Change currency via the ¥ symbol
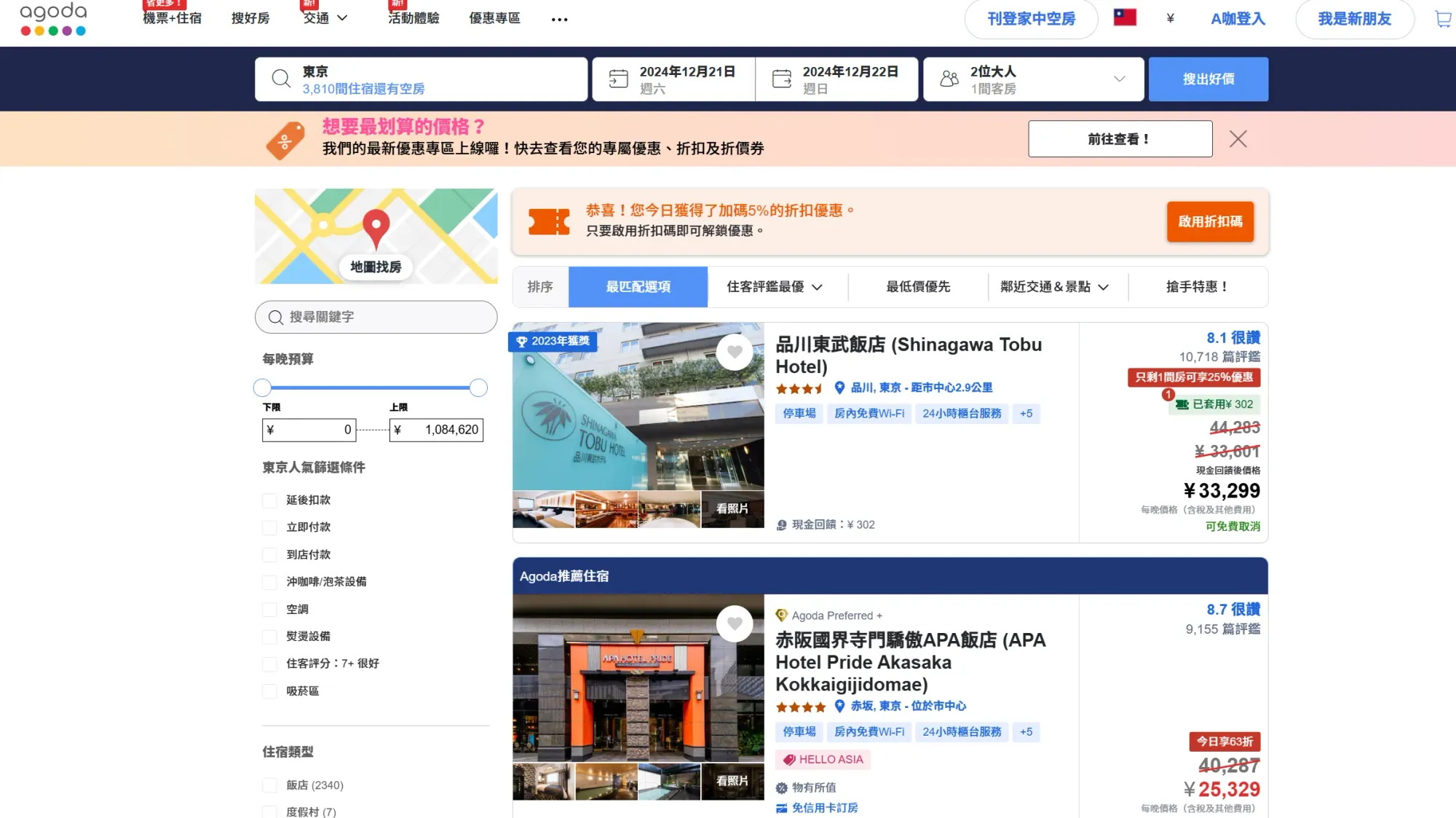The width and height of the screenshot is (1456, 818). (1170, 18)
